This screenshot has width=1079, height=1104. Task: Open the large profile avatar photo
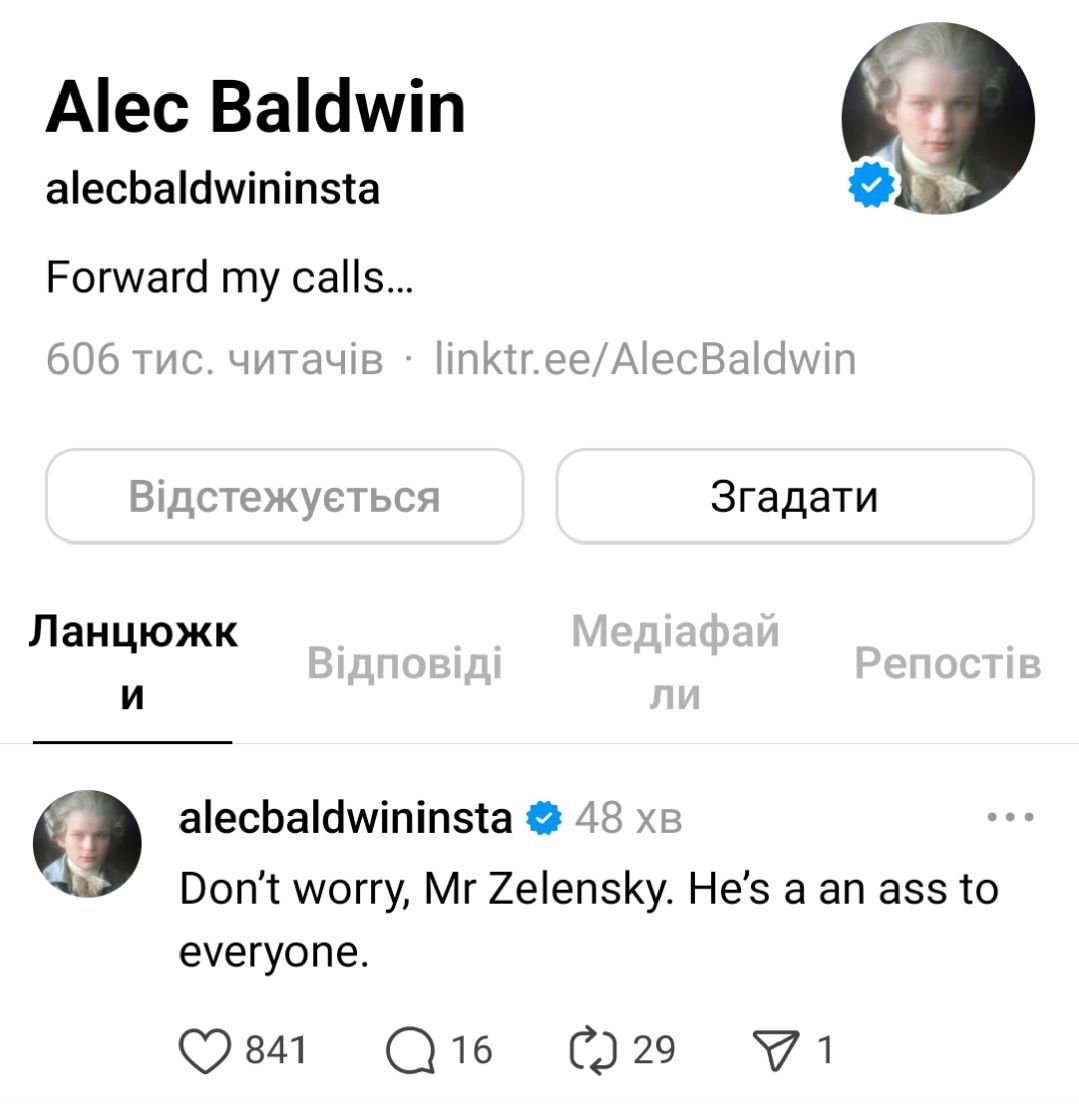(938, 118)
